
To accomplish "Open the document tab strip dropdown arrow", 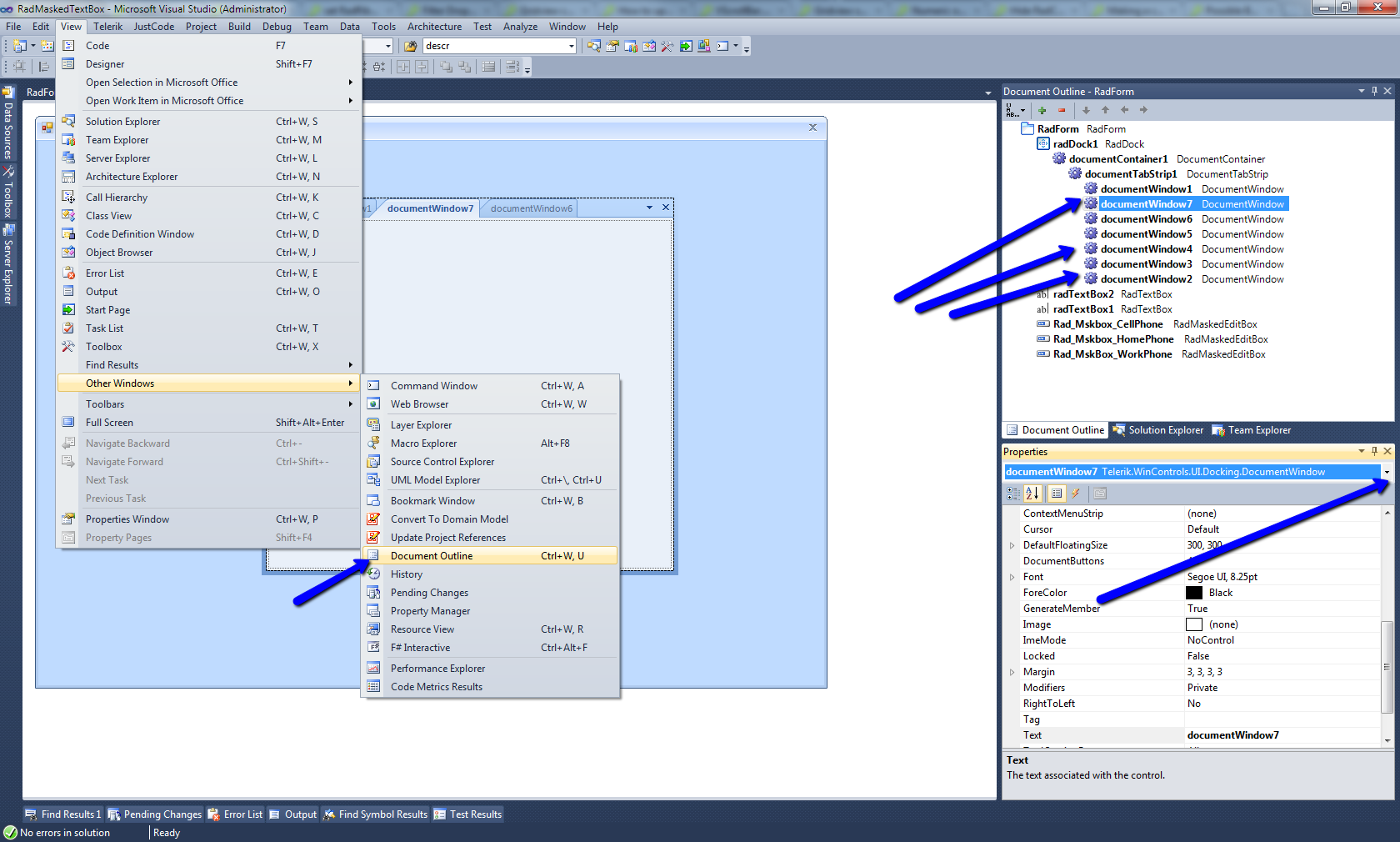I will (x=649, y=208).
